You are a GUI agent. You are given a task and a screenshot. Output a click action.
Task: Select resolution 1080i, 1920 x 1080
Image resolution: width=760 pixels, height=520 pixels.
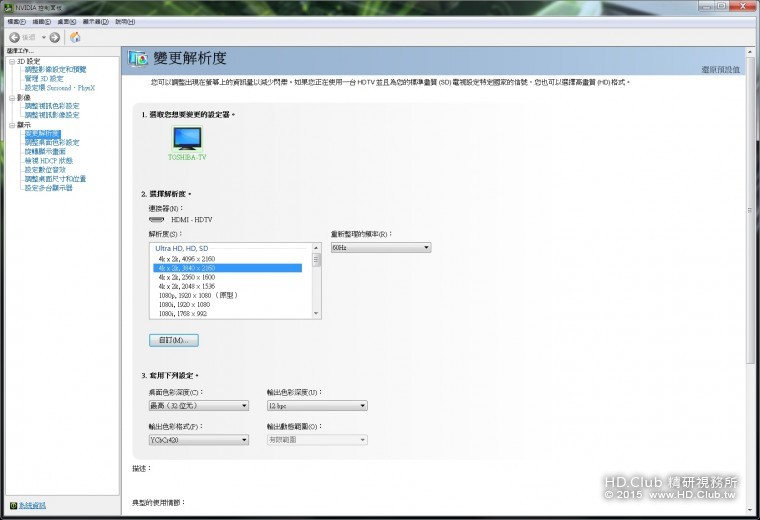click(x=228, y=305)
